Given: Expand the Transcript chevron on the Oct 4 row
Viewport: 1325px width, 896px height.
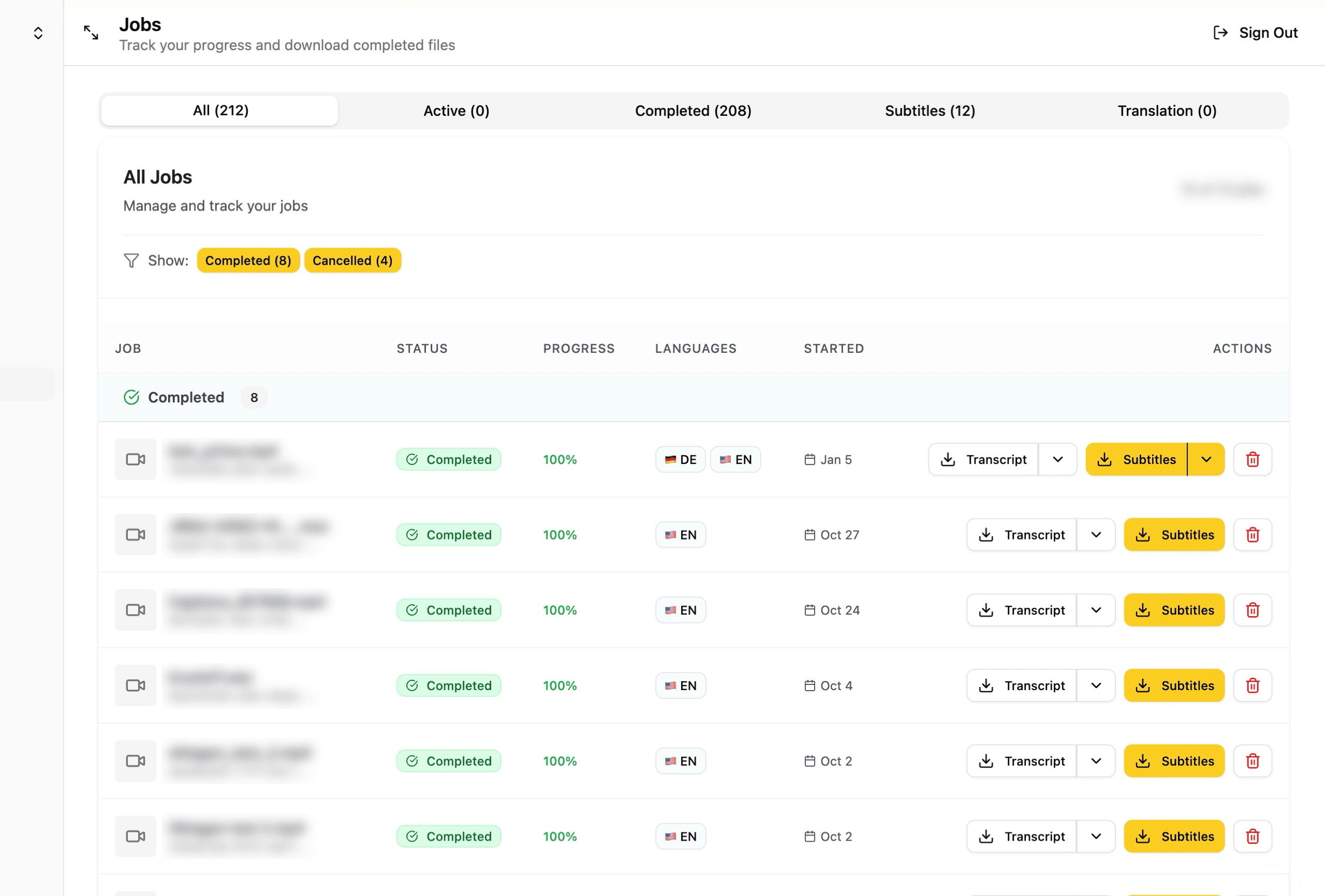Looking at the screenshot, I should pyautogui.click(x=1096, y=685).
